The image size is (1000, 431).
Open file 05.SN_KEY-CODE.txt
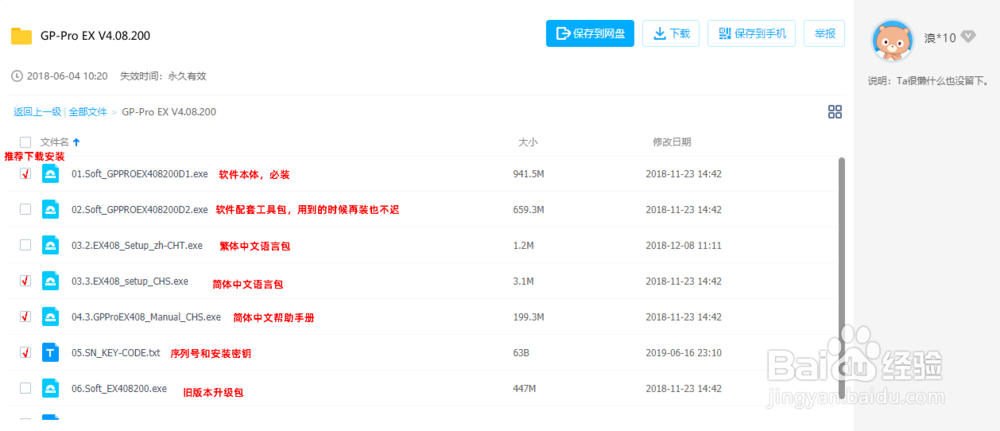115,352
